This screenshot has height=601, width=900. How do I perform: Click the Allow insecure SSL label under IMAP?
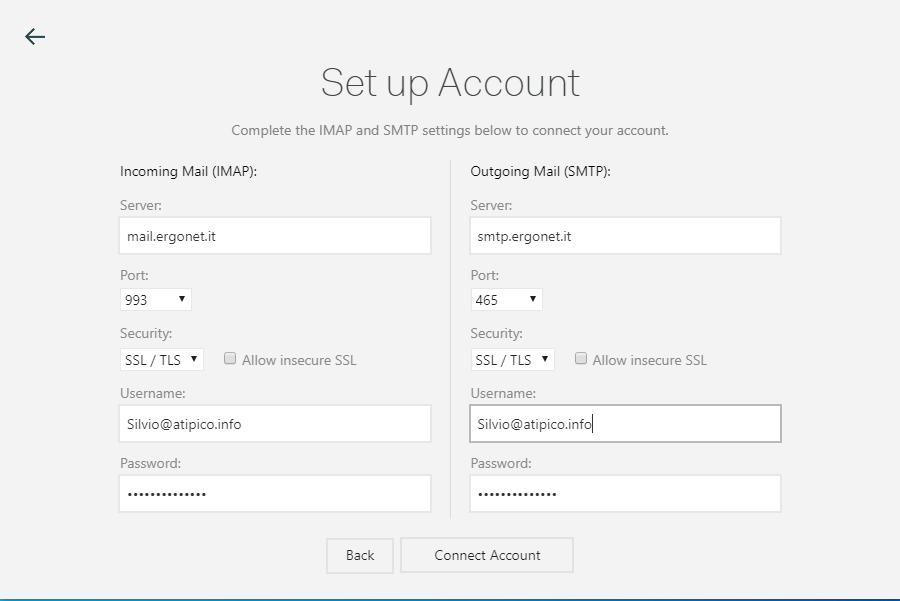(299, 360)
